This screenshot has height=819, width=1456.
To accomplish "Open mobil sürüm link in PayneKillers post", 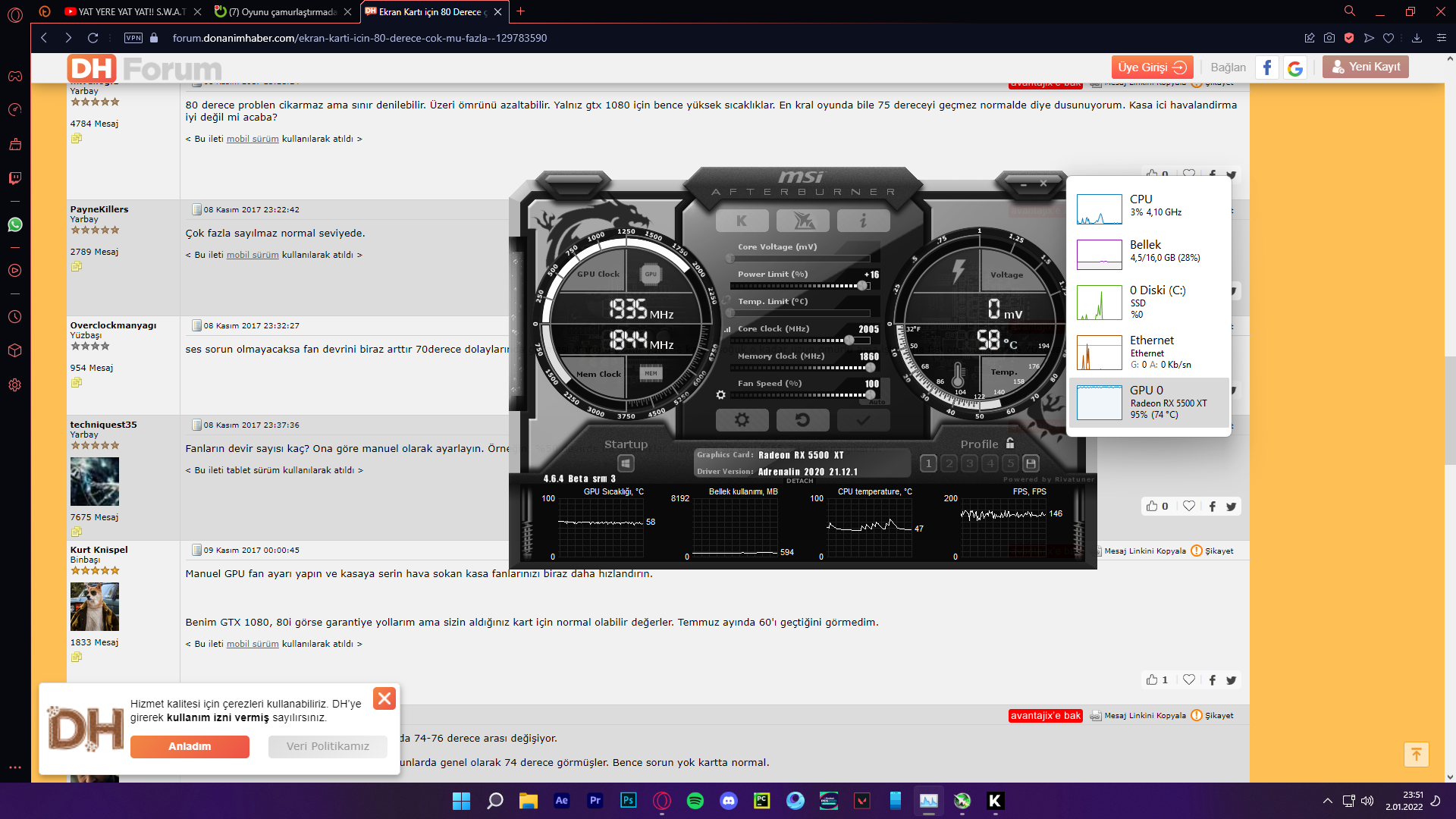I will click(253, 255).
